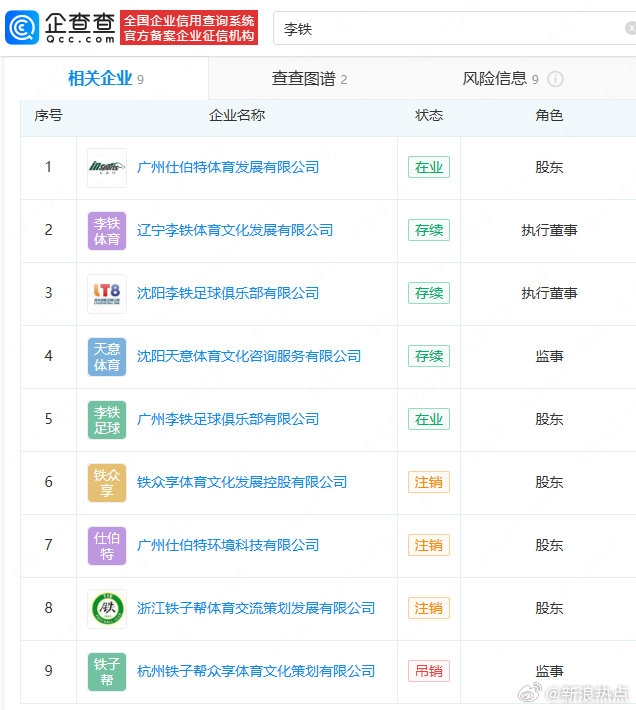This screenshot has width=636, height=710.
Task: Click the 吊销 status tag
Action: tap(428, 671)
